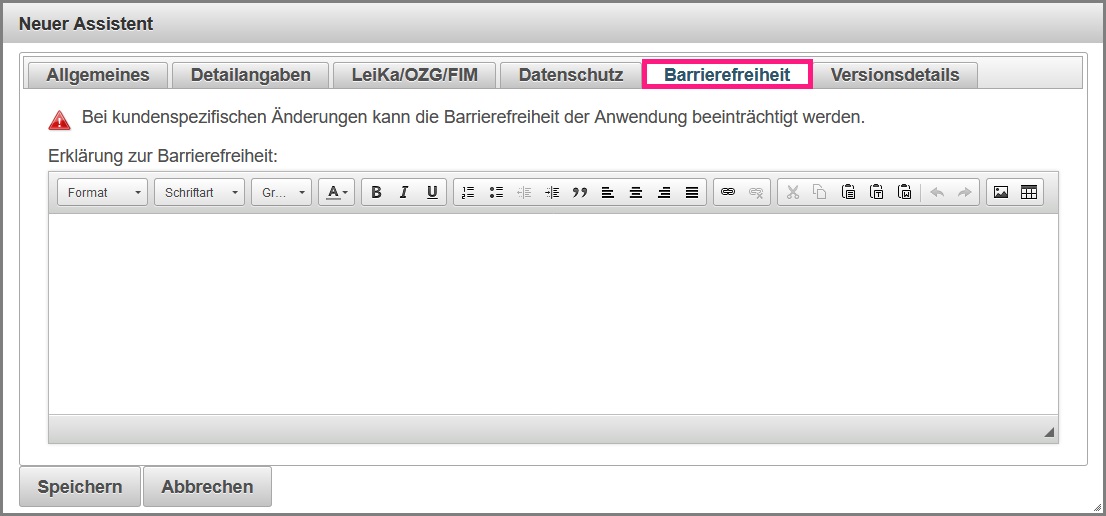The width and height of the screenshot is (1106, 516).
Task: Open the LeiKa/OZG/FIM tab
Action: (x=414, y=75)
